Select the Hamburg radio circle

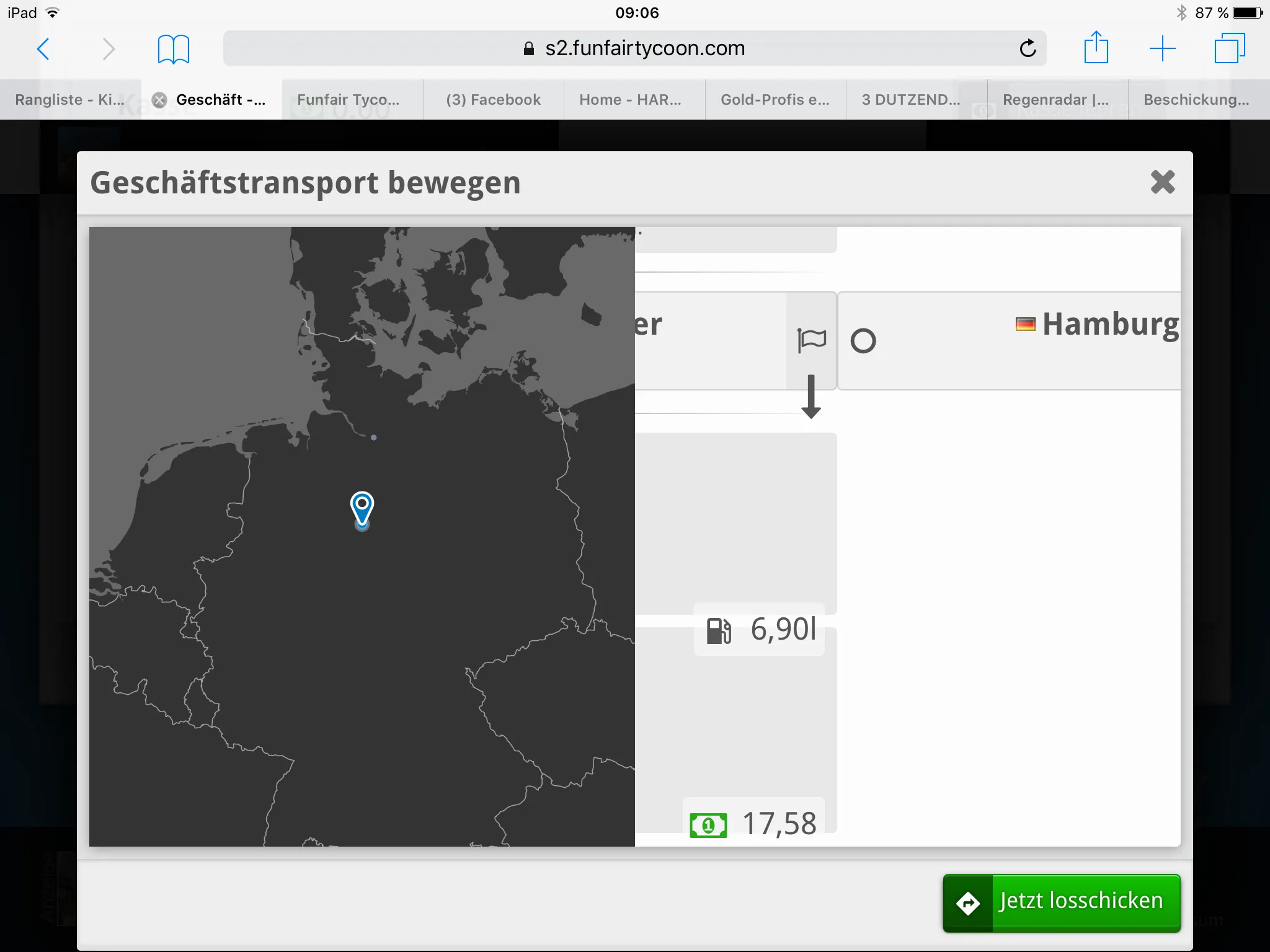coord(863,341)
